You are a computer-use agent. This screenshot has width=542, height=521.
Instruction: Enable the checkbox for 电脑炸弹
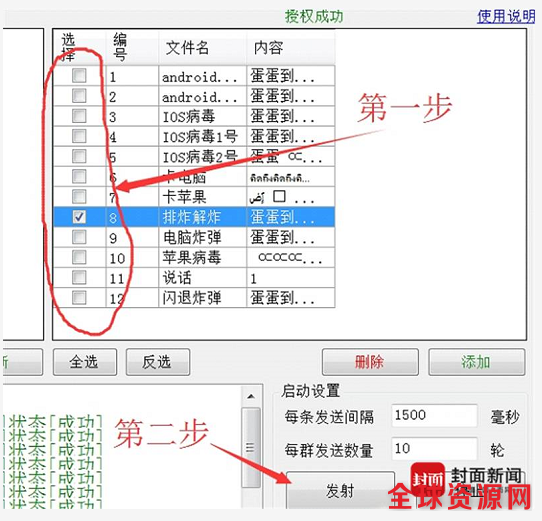79,237
